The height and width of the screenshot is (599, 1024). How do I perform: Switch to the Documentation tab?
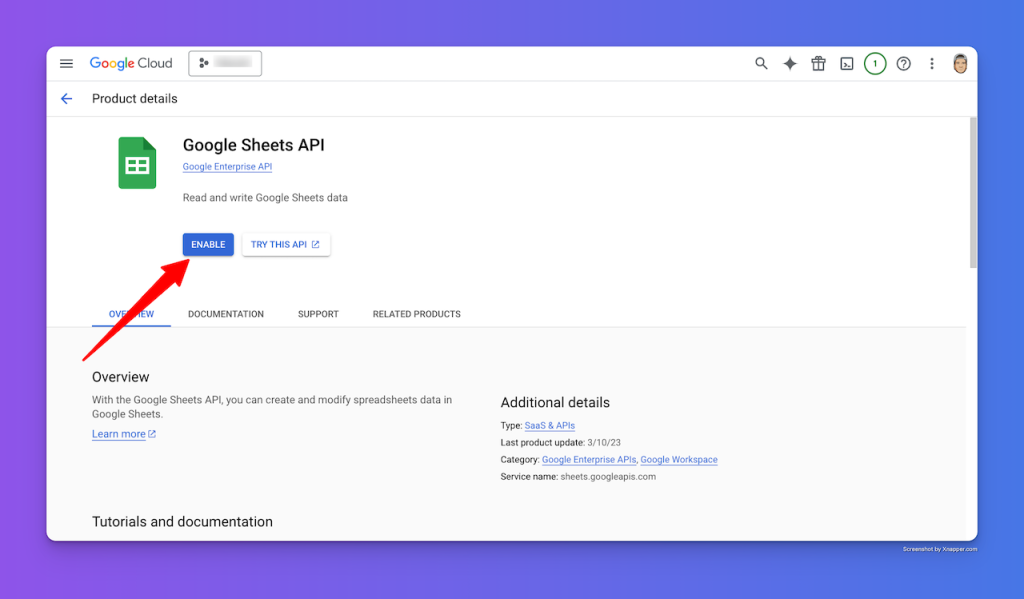226,314
